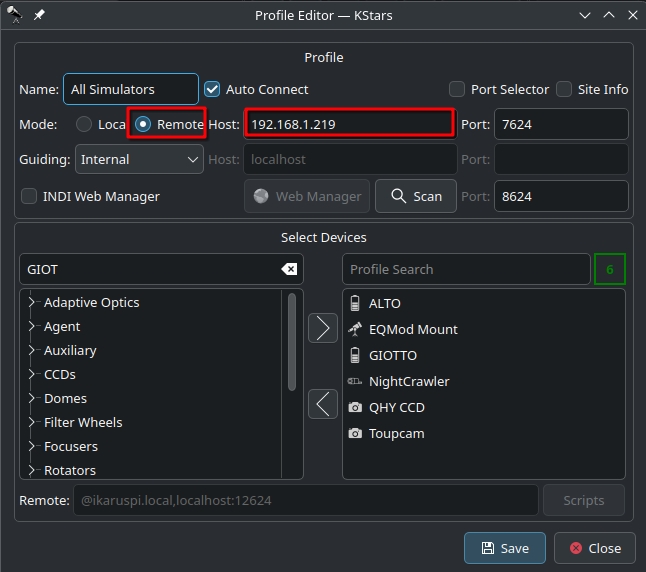This screenshot has height=572, width=646.
Task: Click the EQMod Mount telescope icon
Action: (355, 329)
